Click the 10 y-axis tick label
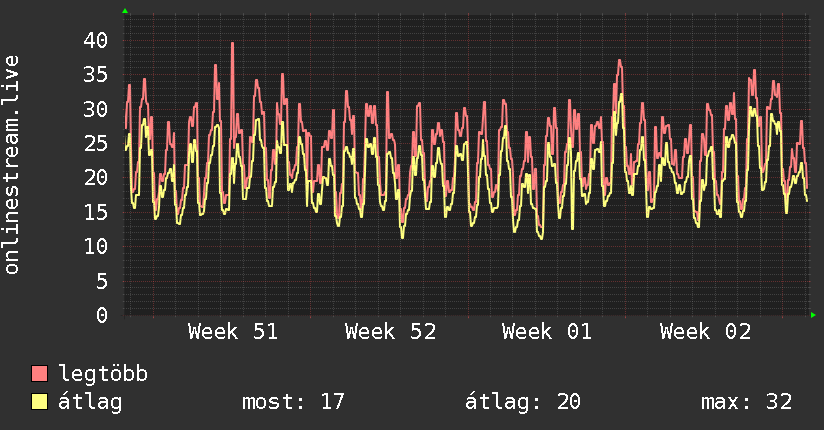The height and width of the screenshot is (430, 824). coord(96,247)
